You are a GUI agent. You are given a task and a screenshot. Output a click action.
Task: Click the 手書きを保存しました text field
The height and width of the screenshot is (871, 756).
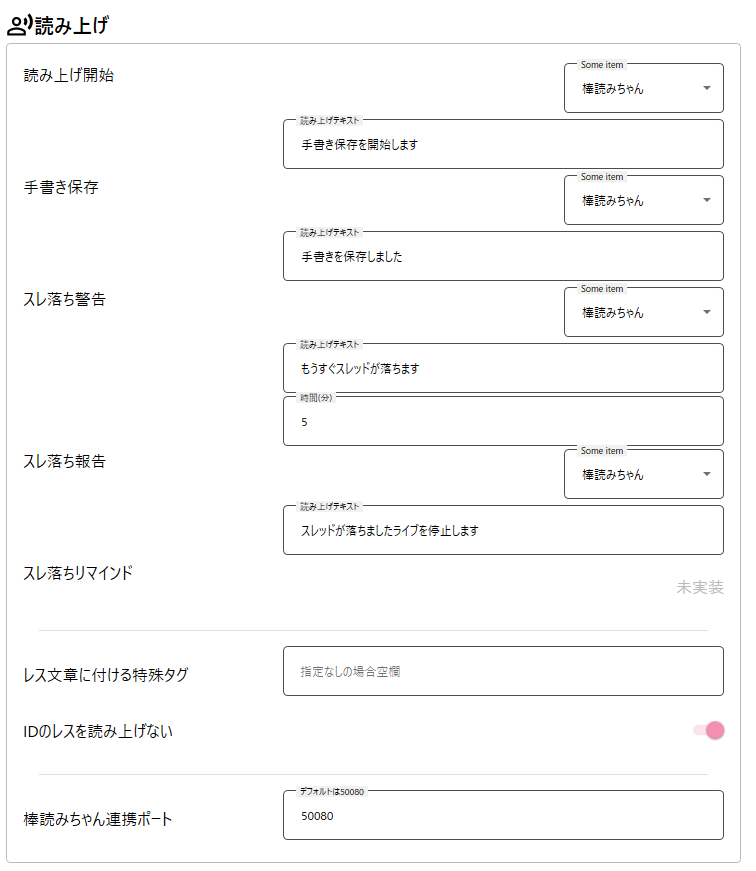pos(503,257)
